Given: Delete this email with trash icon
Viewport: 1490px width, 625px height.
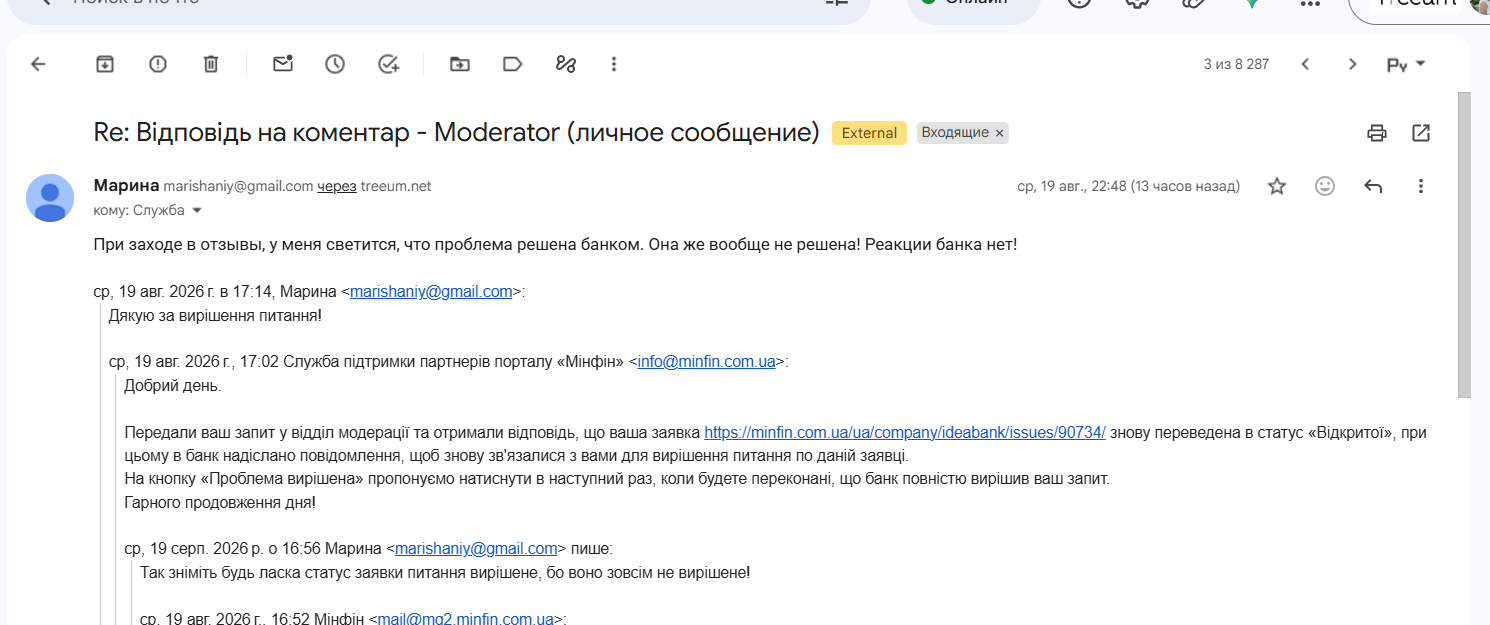Looking at the screenshot, I should [211, 64].
